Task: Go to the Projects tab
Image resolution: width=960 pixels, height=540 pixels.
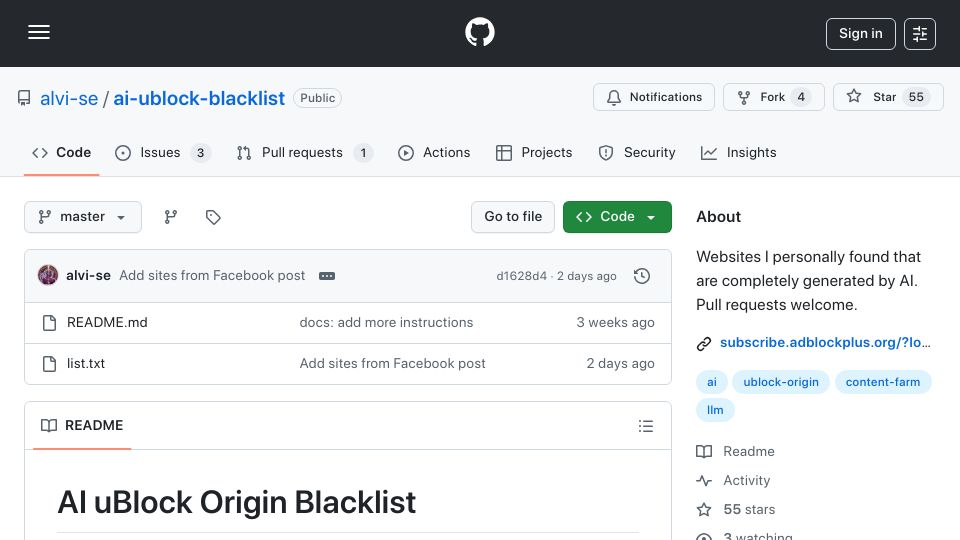Action: coord(534,152)
